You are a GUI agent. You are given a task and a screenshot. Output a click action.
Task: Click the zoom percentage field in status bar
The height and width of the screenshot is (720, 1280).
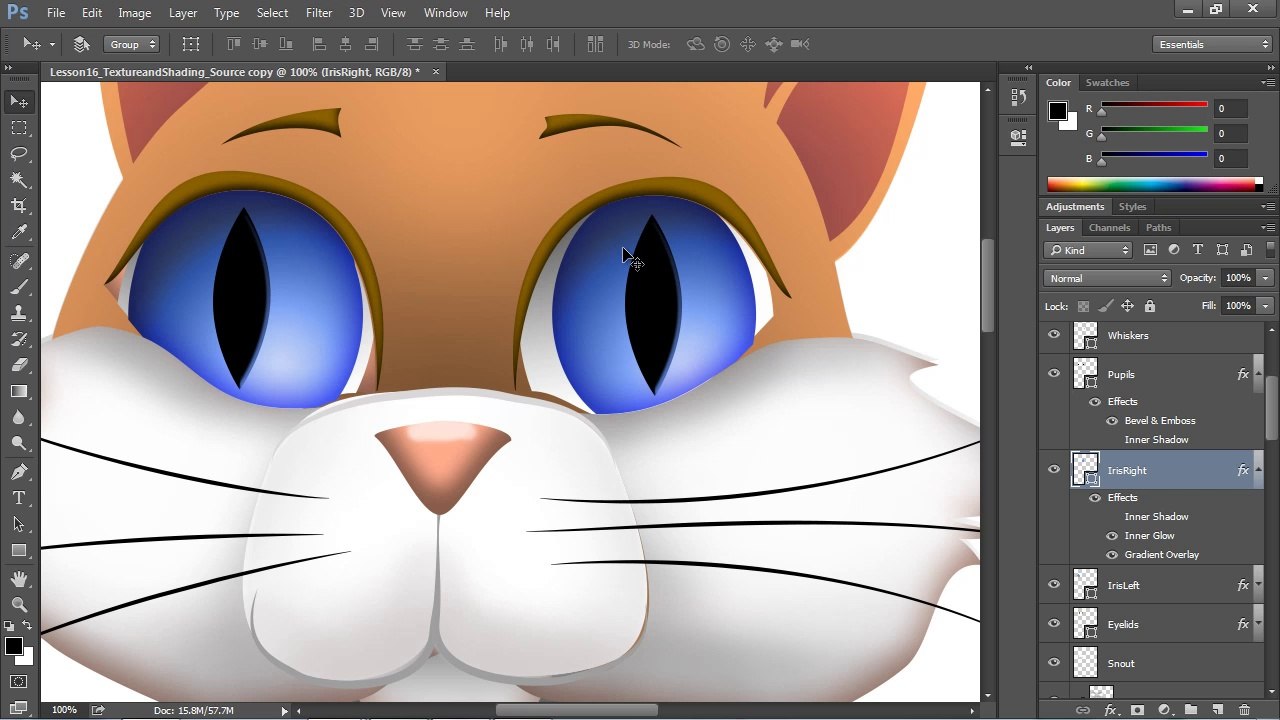[x=64, y=710]
